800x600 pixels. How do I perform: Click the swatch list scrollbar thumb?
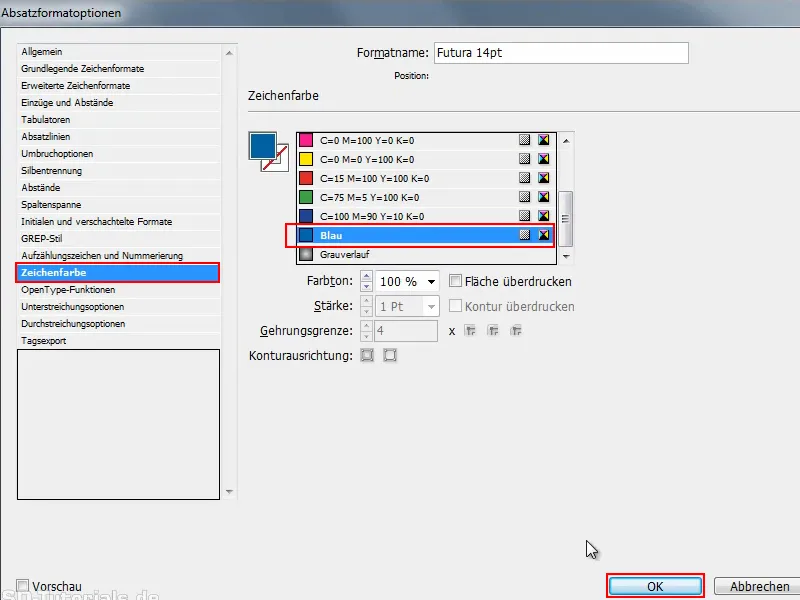565,218
